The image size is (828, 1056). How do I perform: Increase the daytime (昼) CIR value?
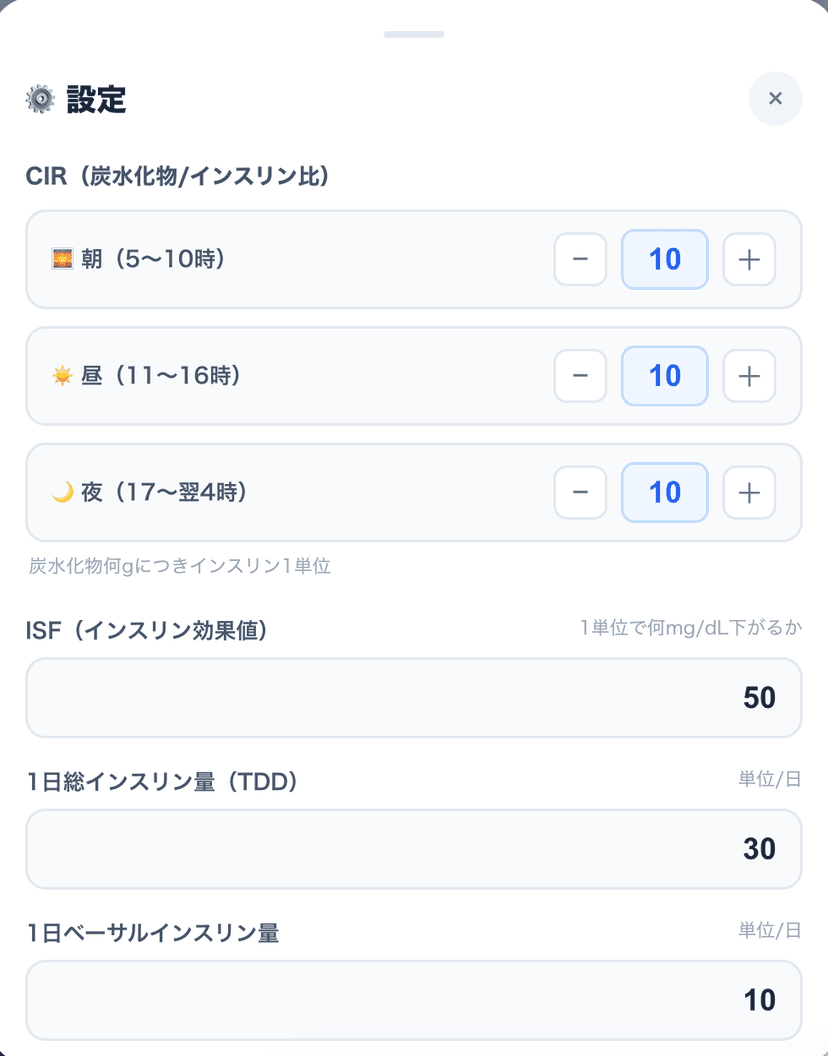[x=749, y=376]
